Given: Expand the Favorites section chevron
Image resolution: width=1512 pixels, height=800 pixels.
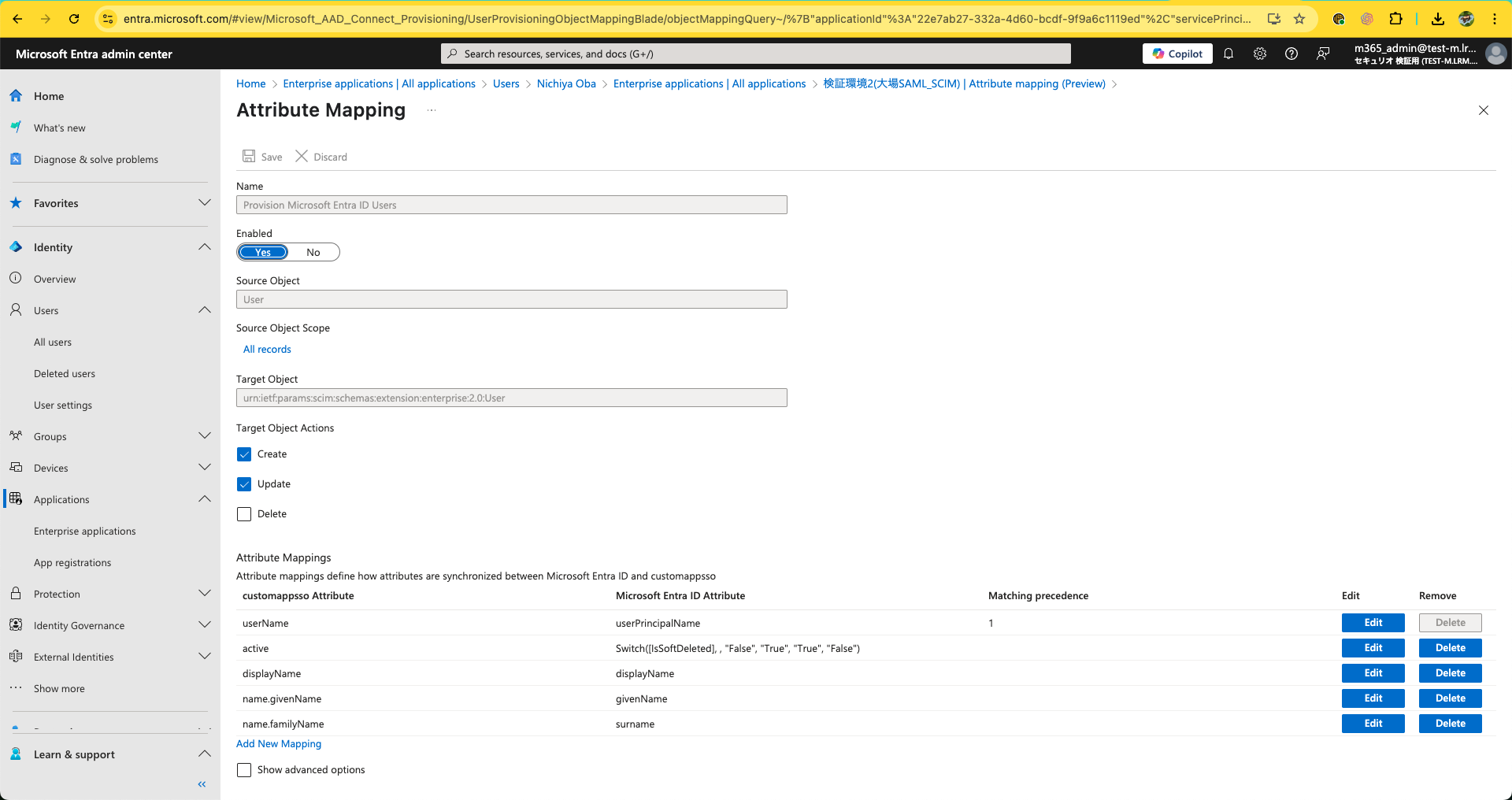Looking at the screenshot, I should click(205, 202).
